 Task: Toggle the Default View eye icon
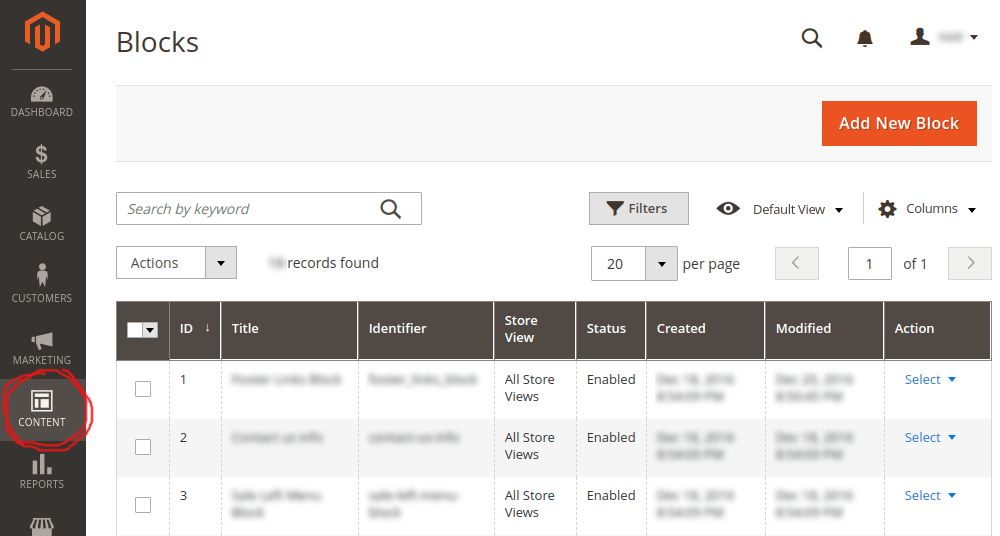pyautogui.click(x=728, y=208)
